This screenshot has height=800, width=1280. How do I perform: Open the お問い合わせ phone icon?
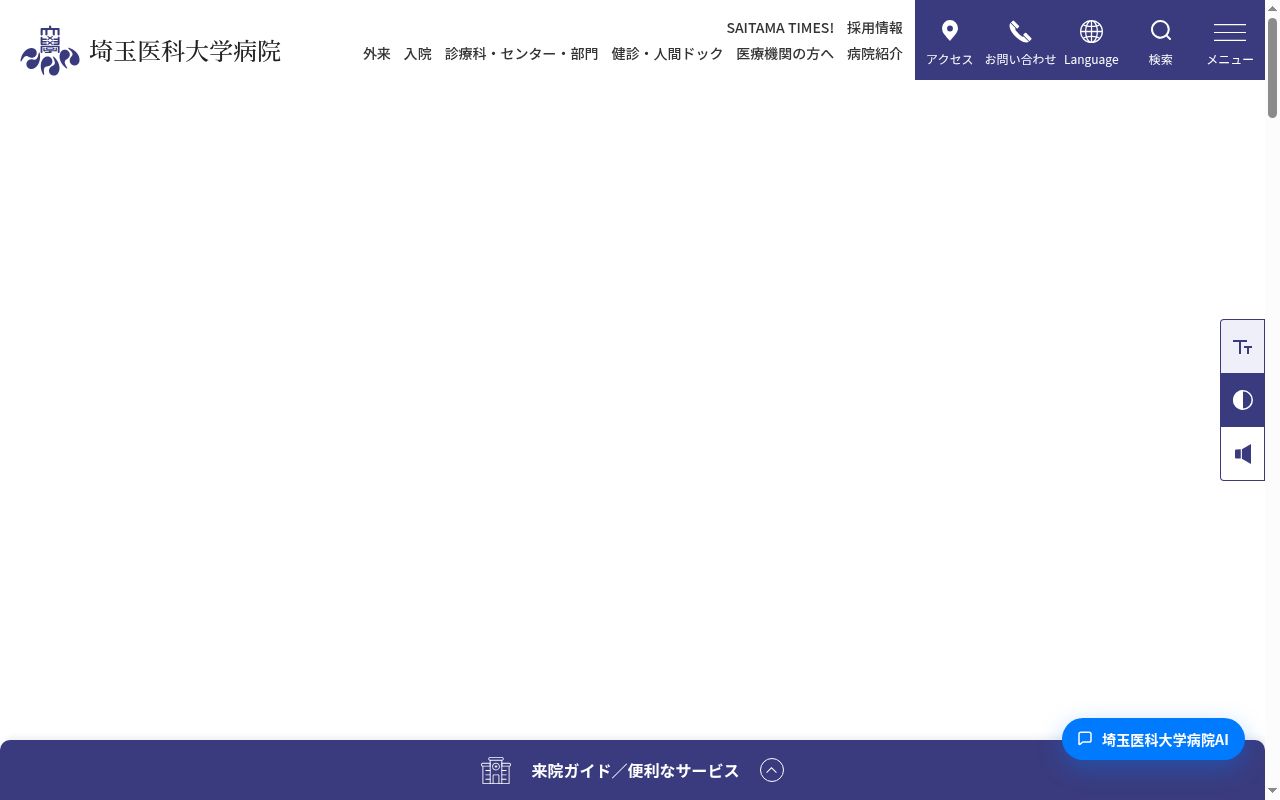coord(1020,31)
